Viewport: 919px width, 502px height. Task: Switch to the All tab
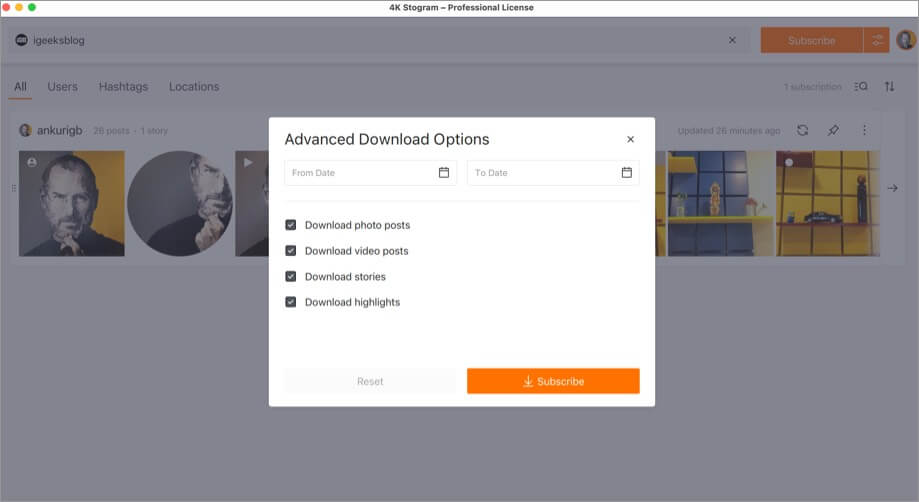click(x=21, y=87)
